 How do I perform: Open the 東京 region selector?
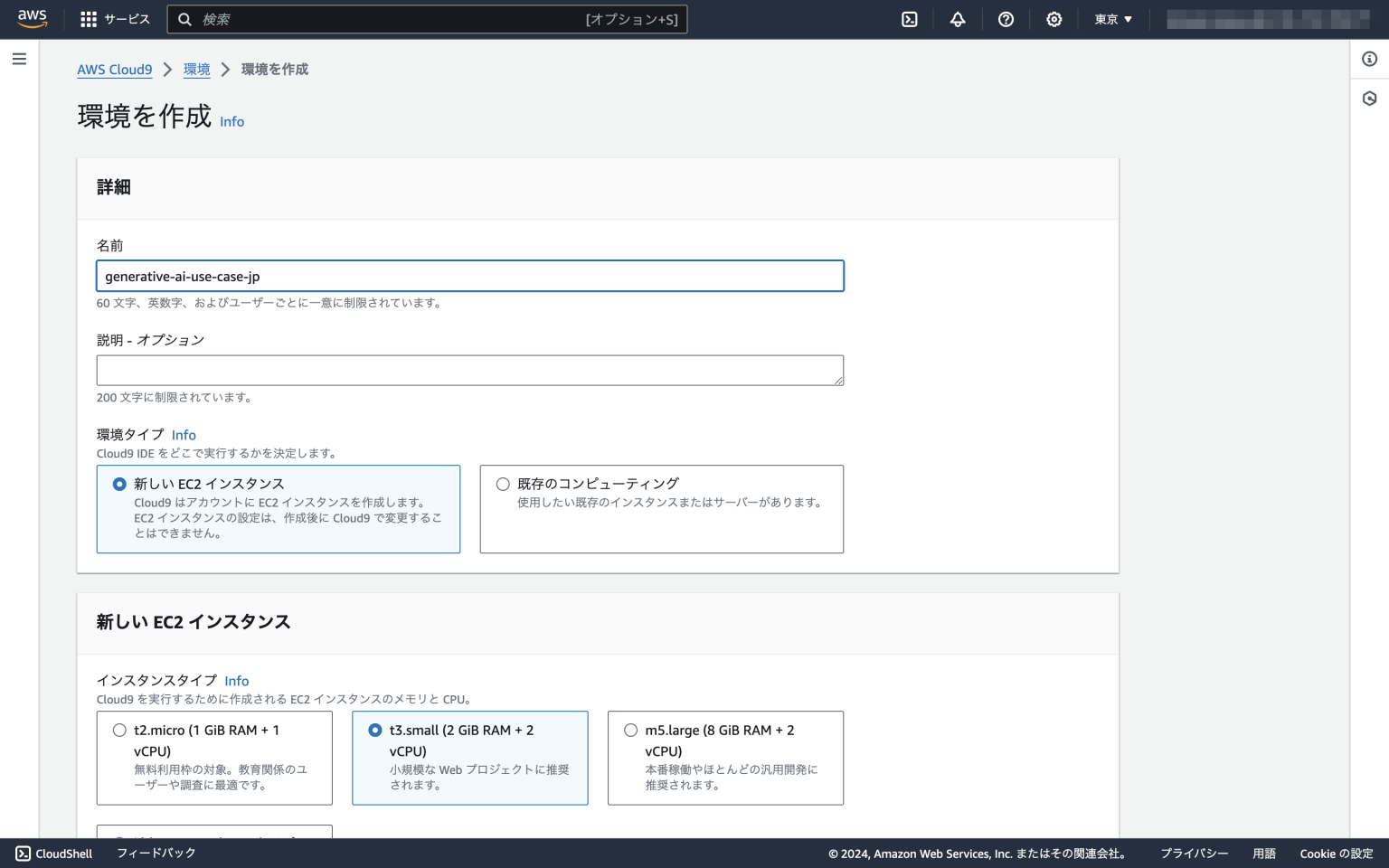[x=1111, y=19]
